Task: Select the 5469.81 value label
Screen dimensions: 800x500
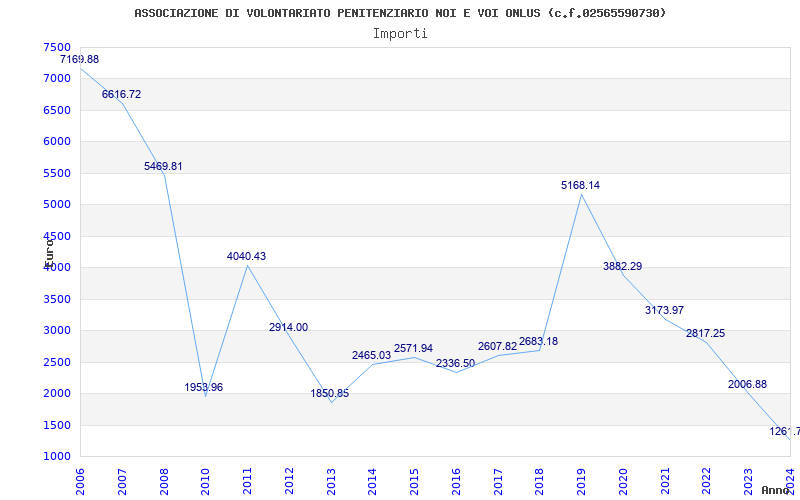Action: [x=163, y=166]
